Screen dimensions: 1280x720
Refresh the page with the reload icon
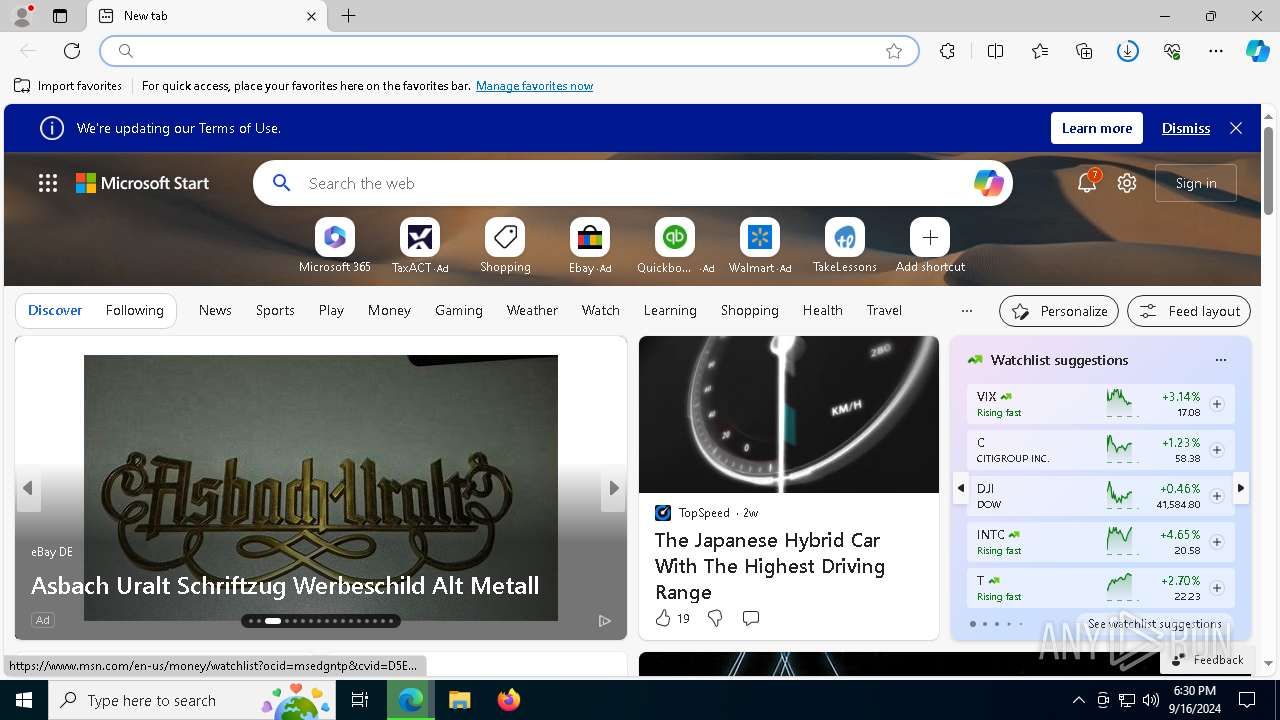coord(72,51)
